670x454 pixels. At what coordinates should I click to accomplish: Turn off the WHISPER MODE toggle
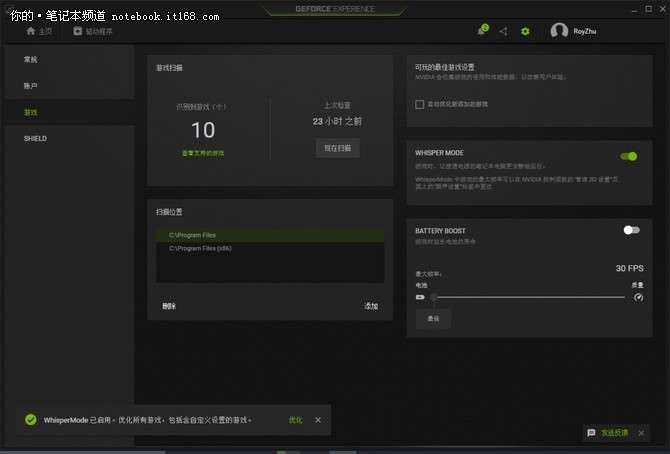click(x=629, y=156)
